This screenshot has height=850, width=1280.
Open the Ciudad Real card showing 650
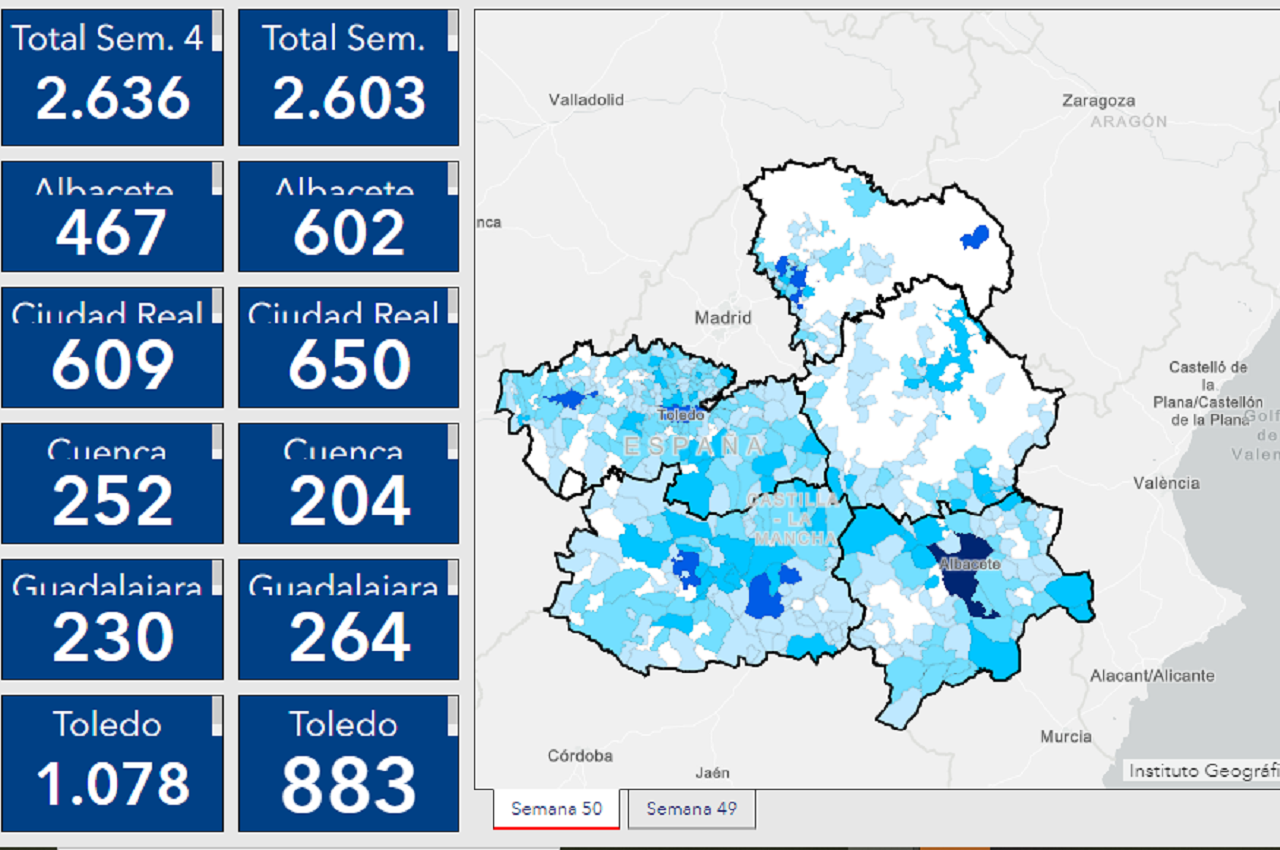pos(348,348)
